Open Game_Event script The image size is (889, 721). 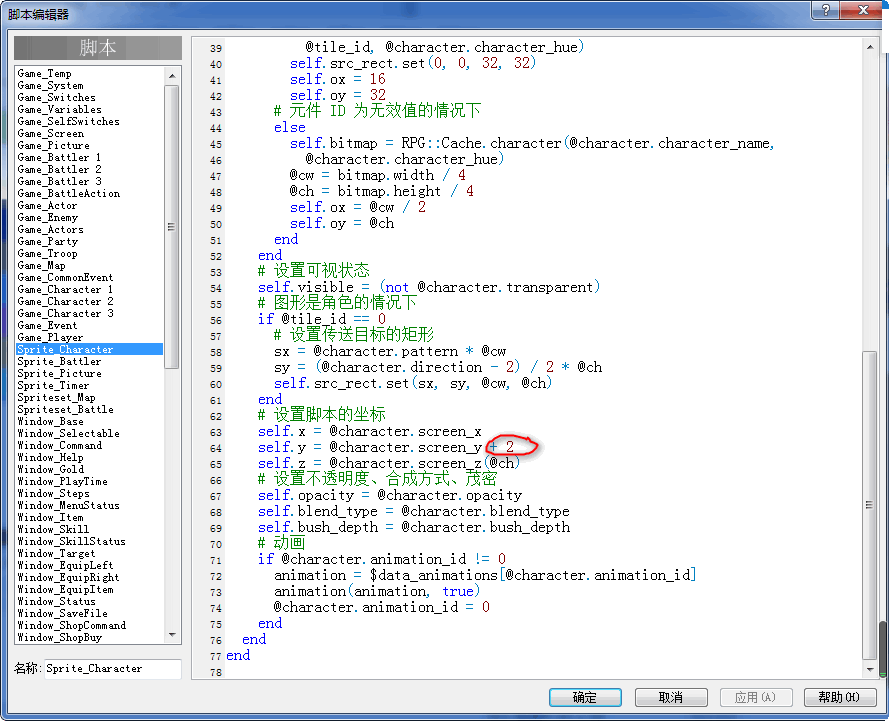(47, 326)
